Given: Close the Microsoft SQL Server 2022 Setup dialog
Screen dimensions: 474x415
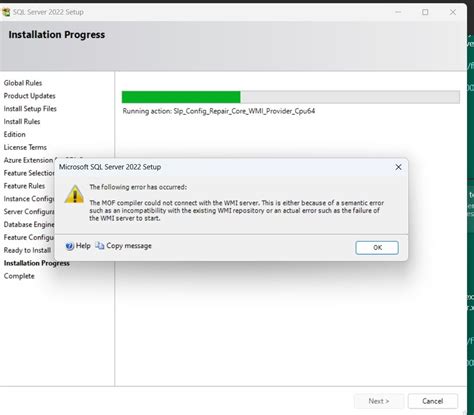Looking at the screenshot, I should click(398, 167).
